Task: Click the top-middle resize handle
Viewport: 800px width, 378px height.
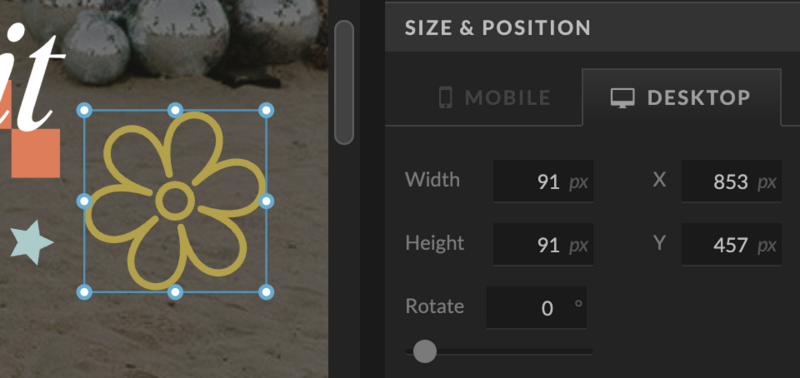Action: click(x=175, y=110)
